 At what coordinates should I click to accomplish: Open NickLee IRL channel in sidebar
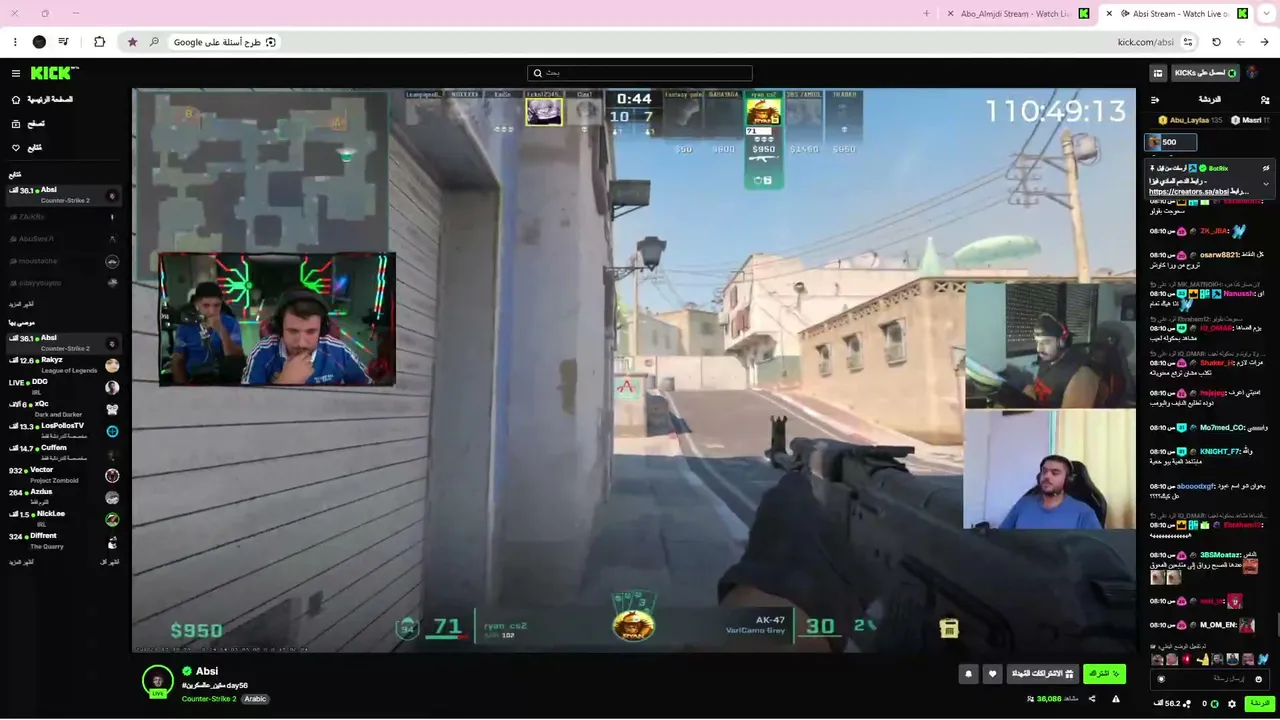(64, 519)
